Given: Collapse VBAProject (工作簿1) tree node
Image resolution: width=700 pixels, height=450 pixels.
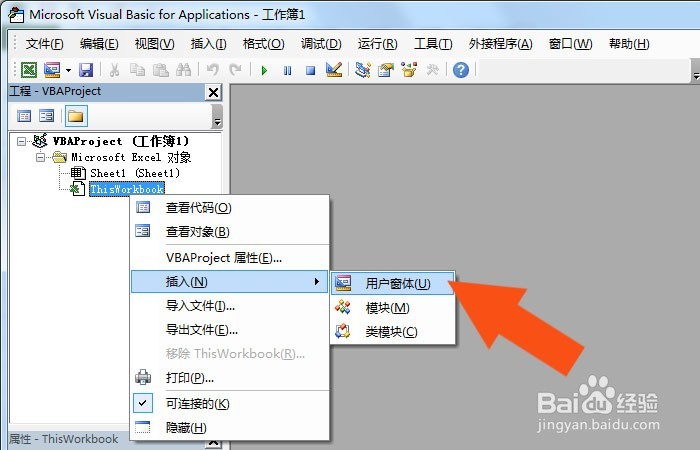Looking at the screenshot, I should tap(21, 142).
